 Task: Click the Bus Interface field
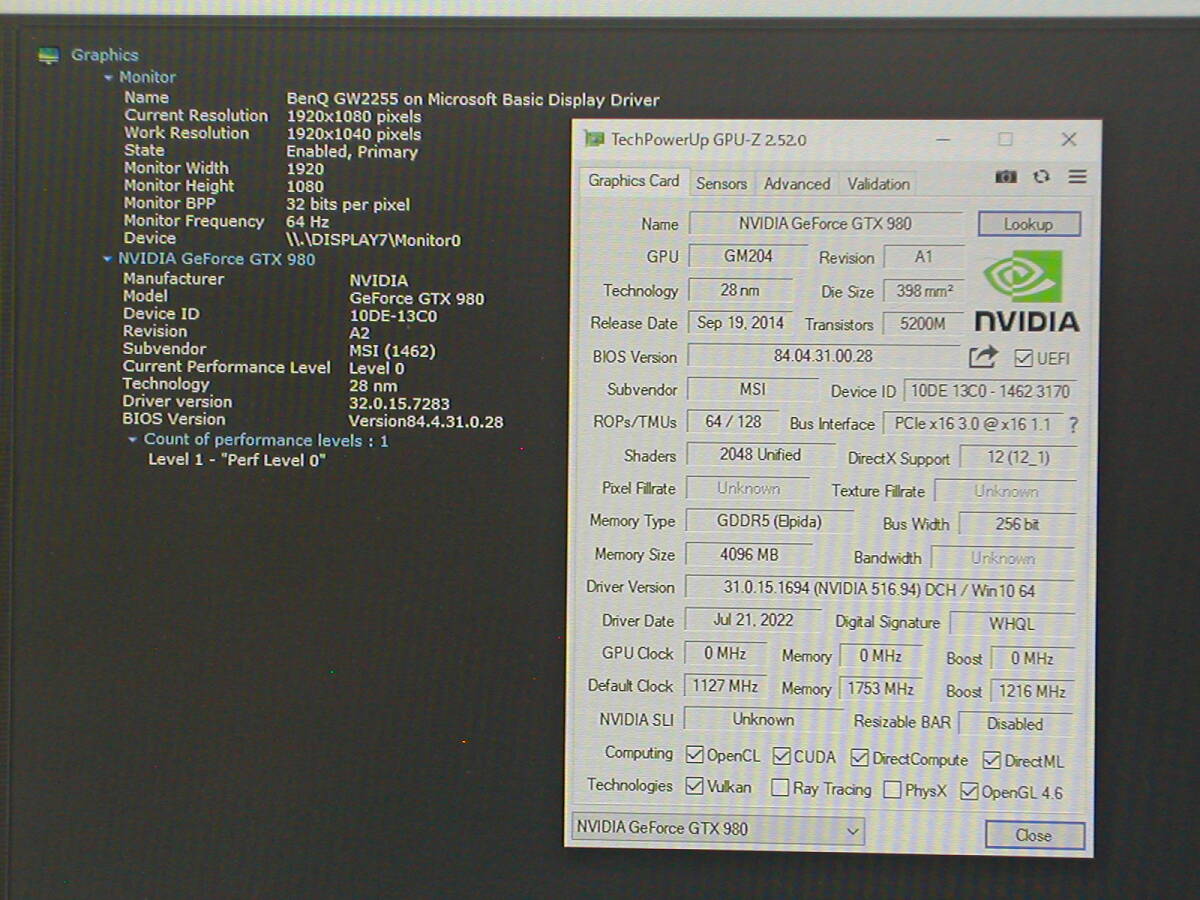click(971, 424)
